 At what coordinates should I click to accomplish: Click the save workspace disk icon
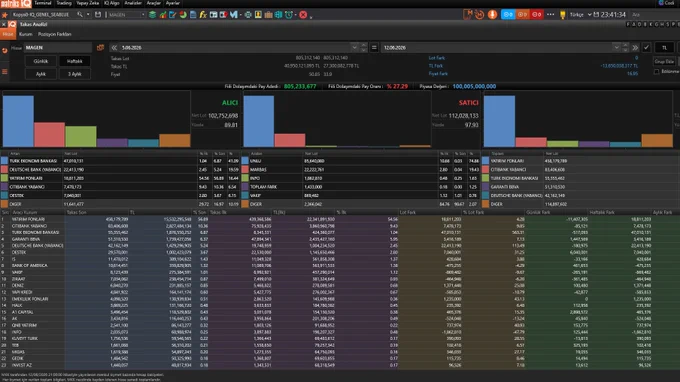tap(98, 14)
